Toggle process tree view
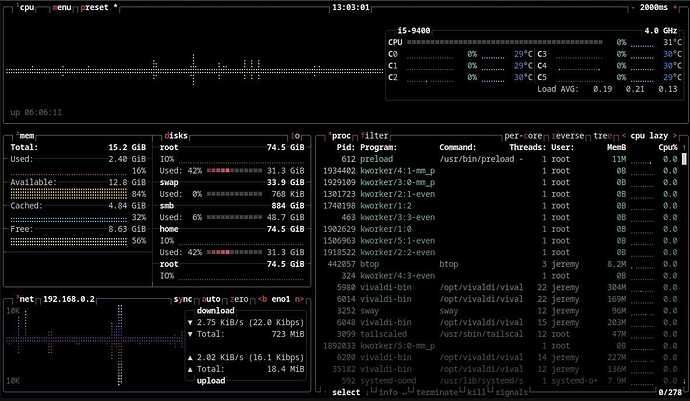The image size is (690, 401). (x=602, y=136)
